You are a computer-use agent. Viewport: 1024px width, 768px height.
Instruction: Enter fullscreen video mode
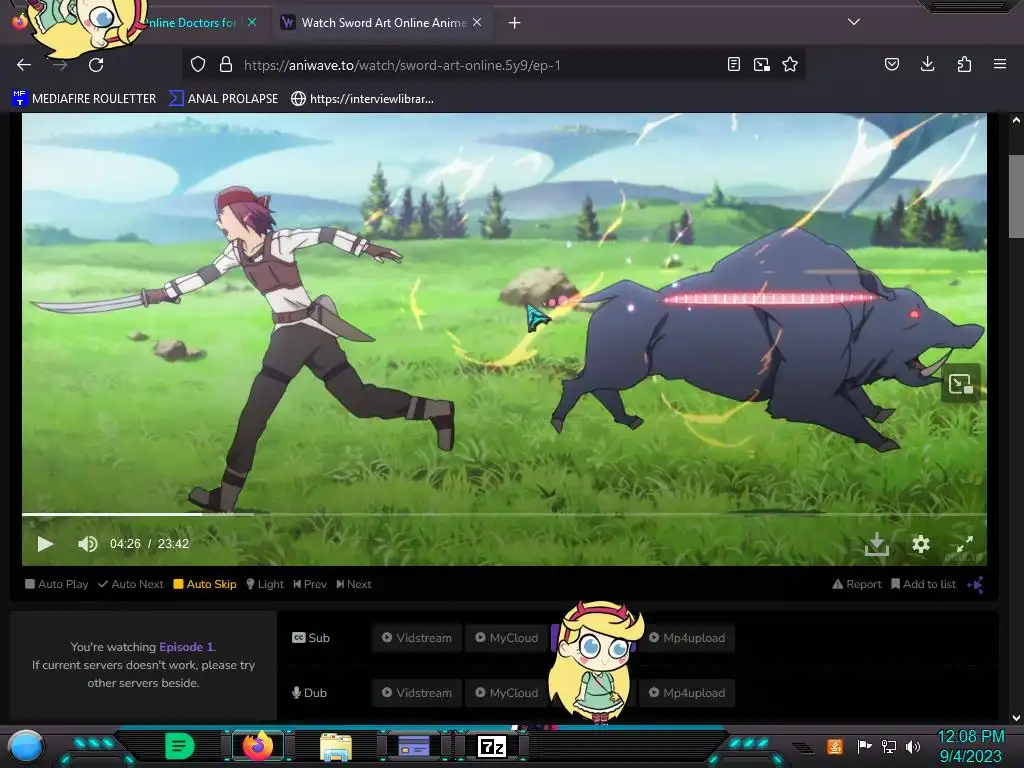[965, 544]
